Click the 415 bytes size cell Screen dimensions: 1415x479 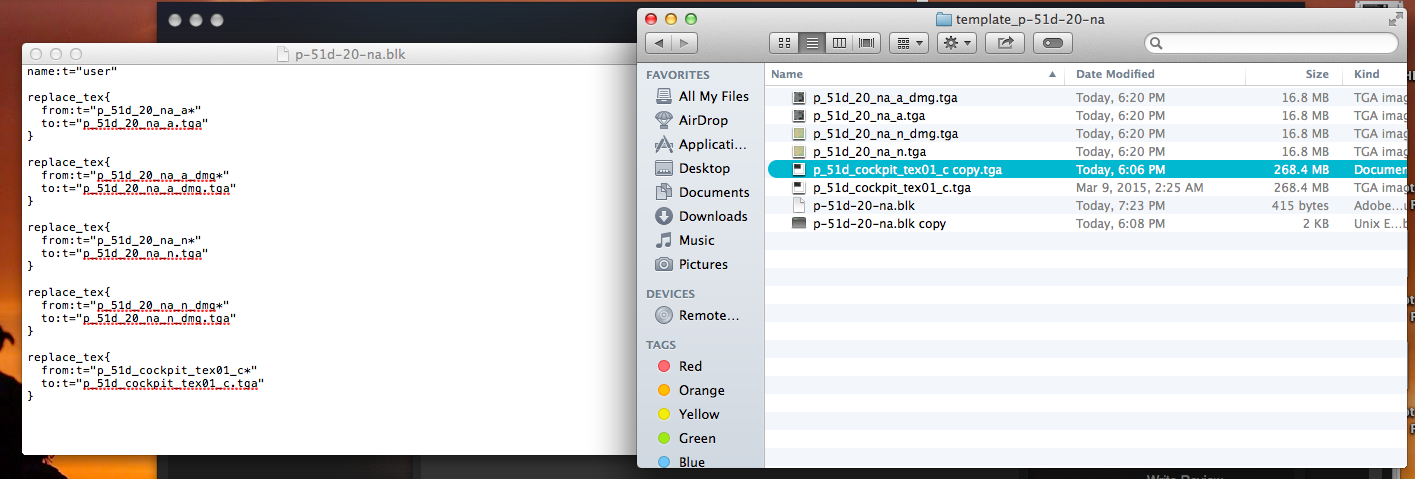(x=1303, y=206)
